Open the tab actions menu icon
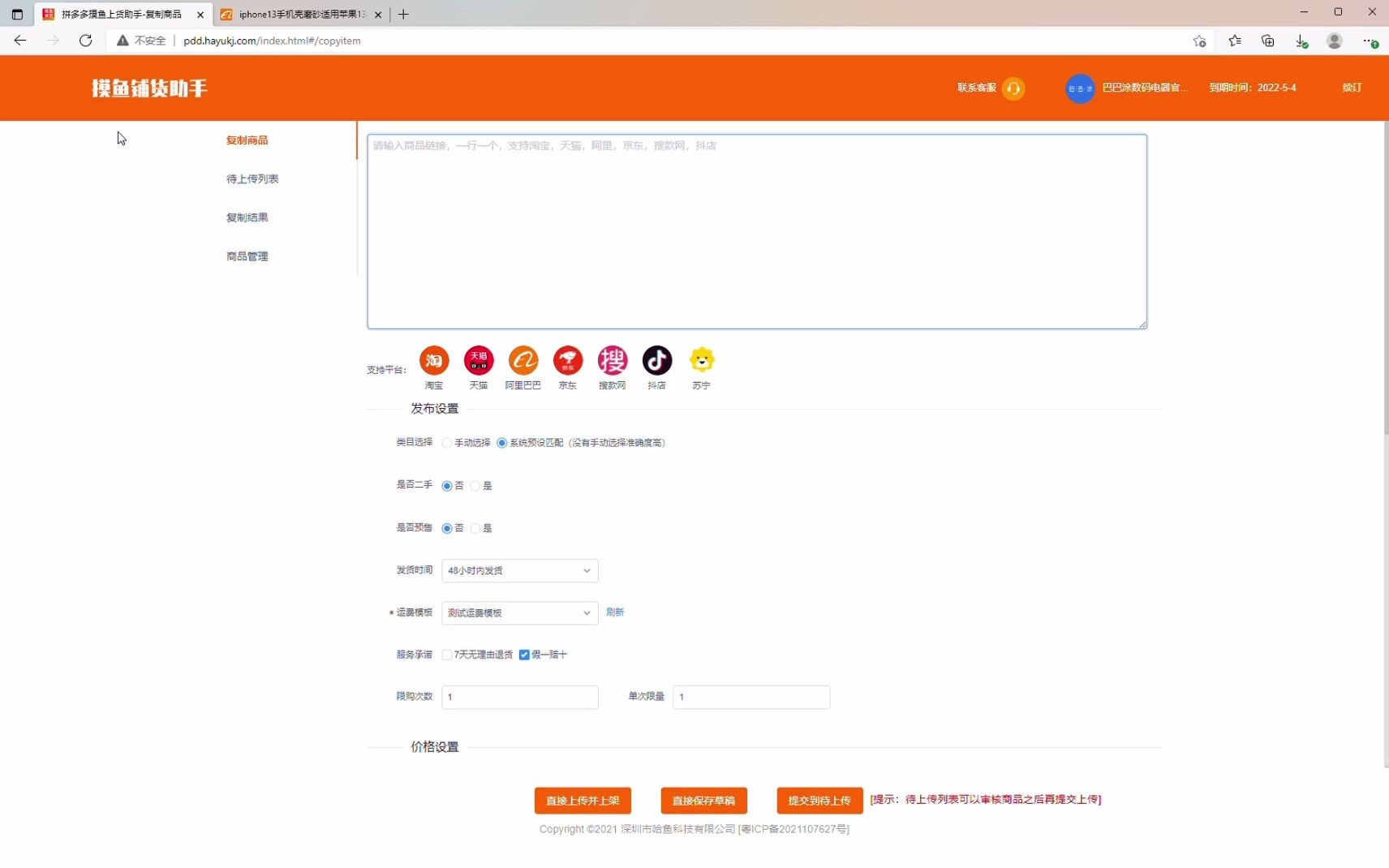Image resolution: width=1389 pixels, height=868 pixels. coord(17,14)
